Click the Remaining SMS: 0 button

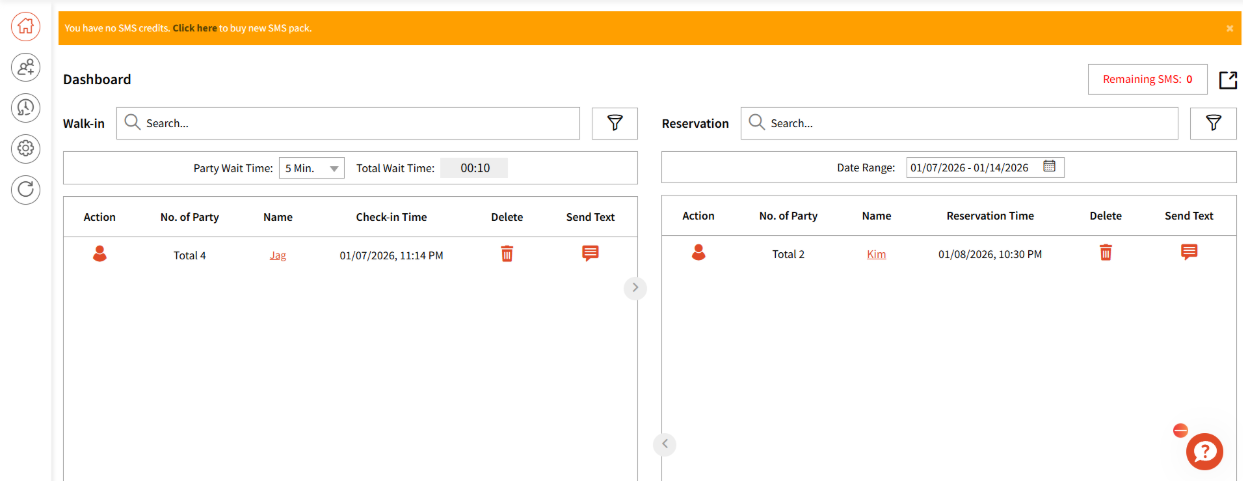pyautogui.click(x=1147, y=79)
